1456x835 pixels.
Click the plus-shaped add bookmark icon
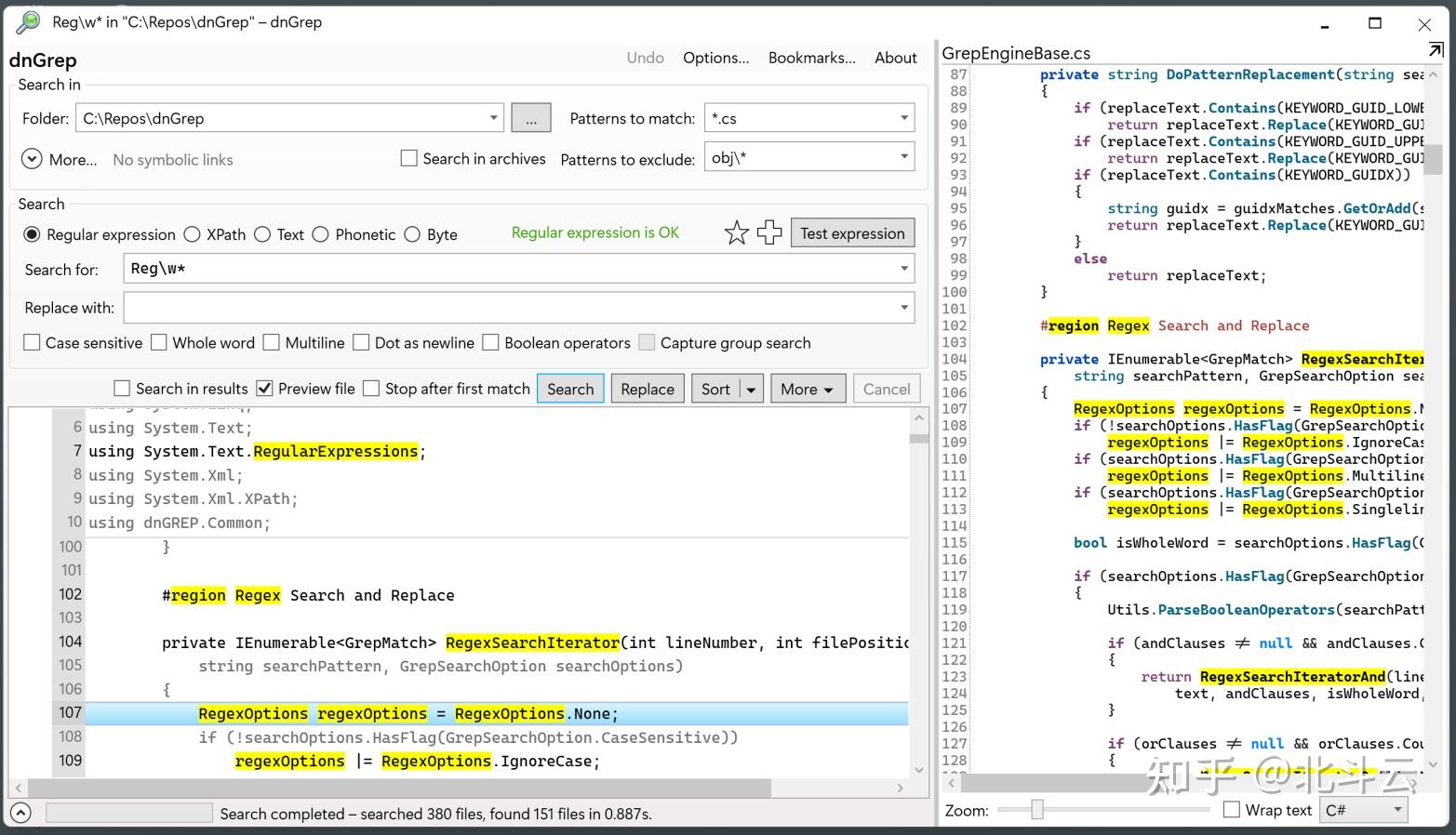pyautogui.click(x=769, y=232)
